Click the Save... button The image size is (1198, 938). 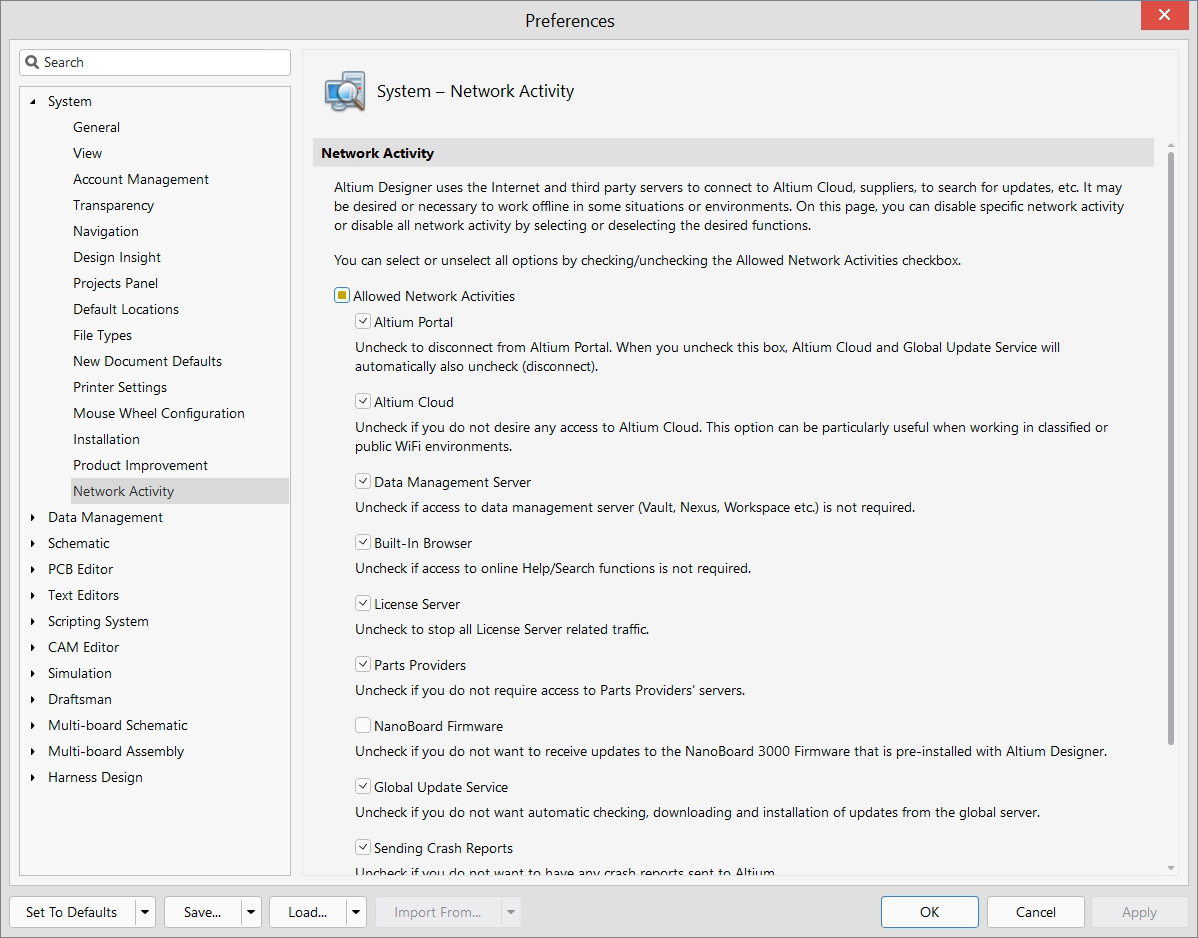[x=202, y=912]
